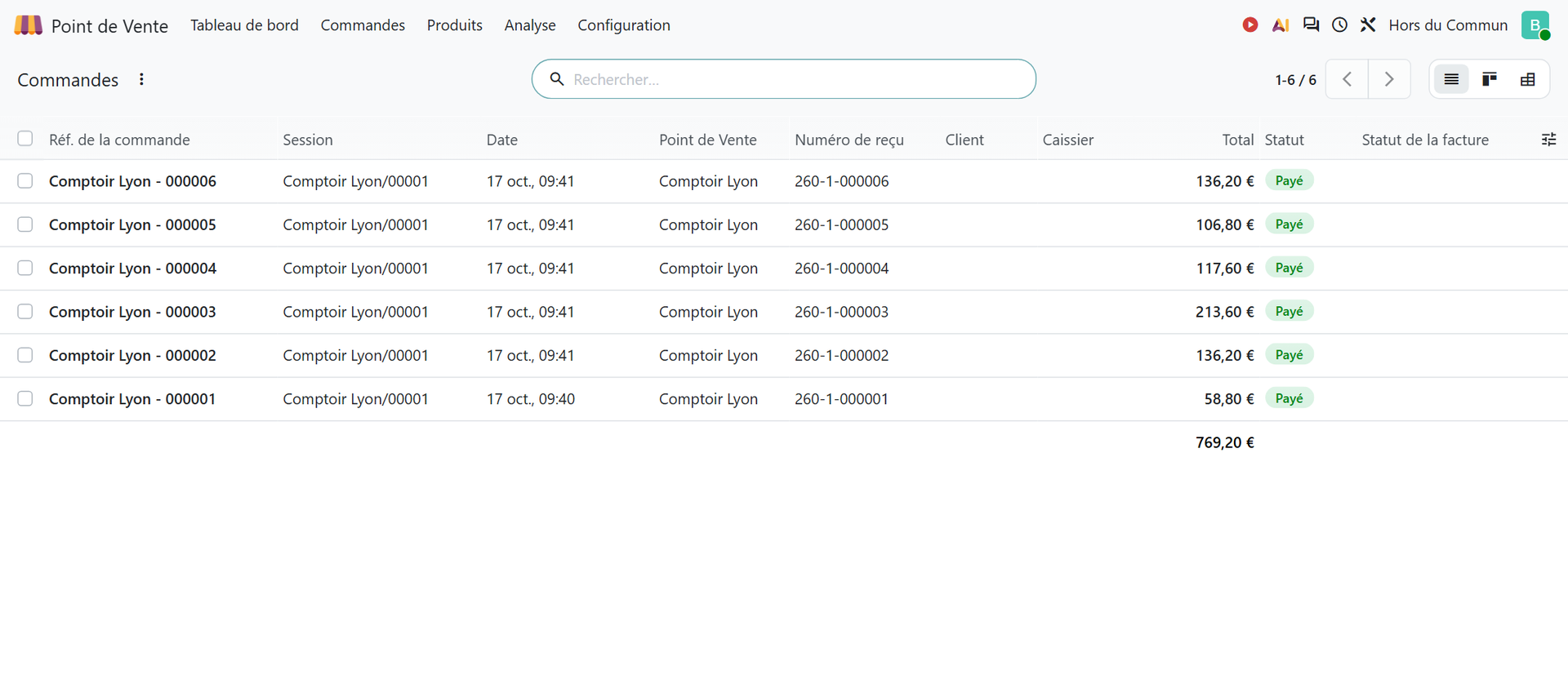
Task: Select order Comptoir Lyon - 000006 checkbox
Action: 25,180
